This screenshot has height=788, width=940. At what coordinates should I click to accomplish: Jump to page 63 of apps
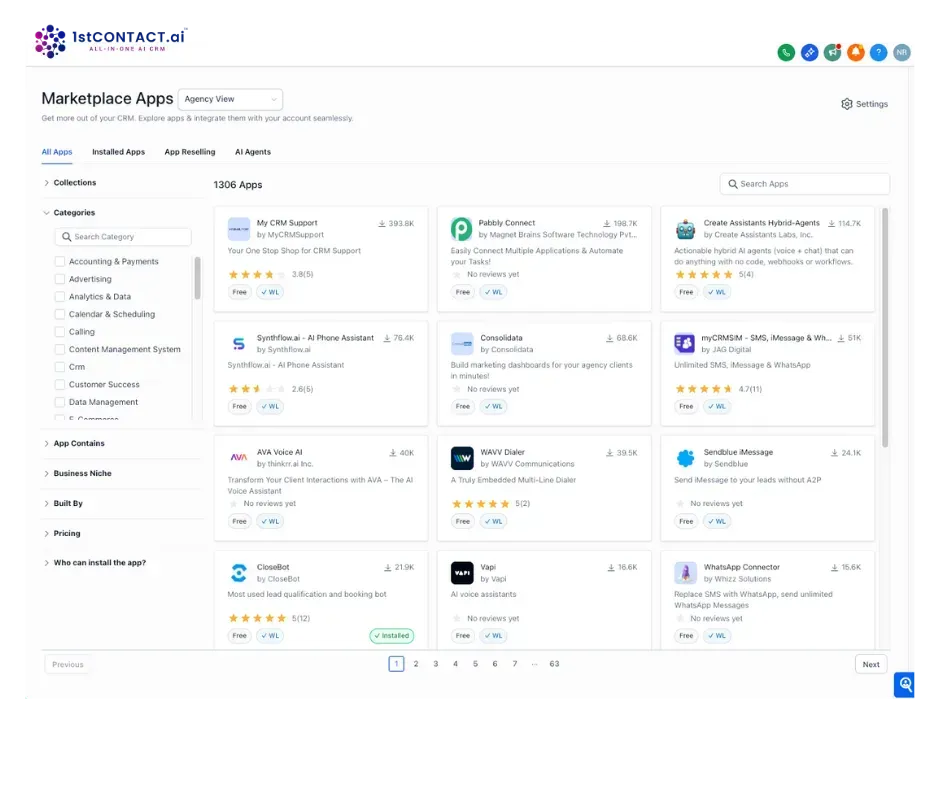pyautogui.click(x=554, y=664)
